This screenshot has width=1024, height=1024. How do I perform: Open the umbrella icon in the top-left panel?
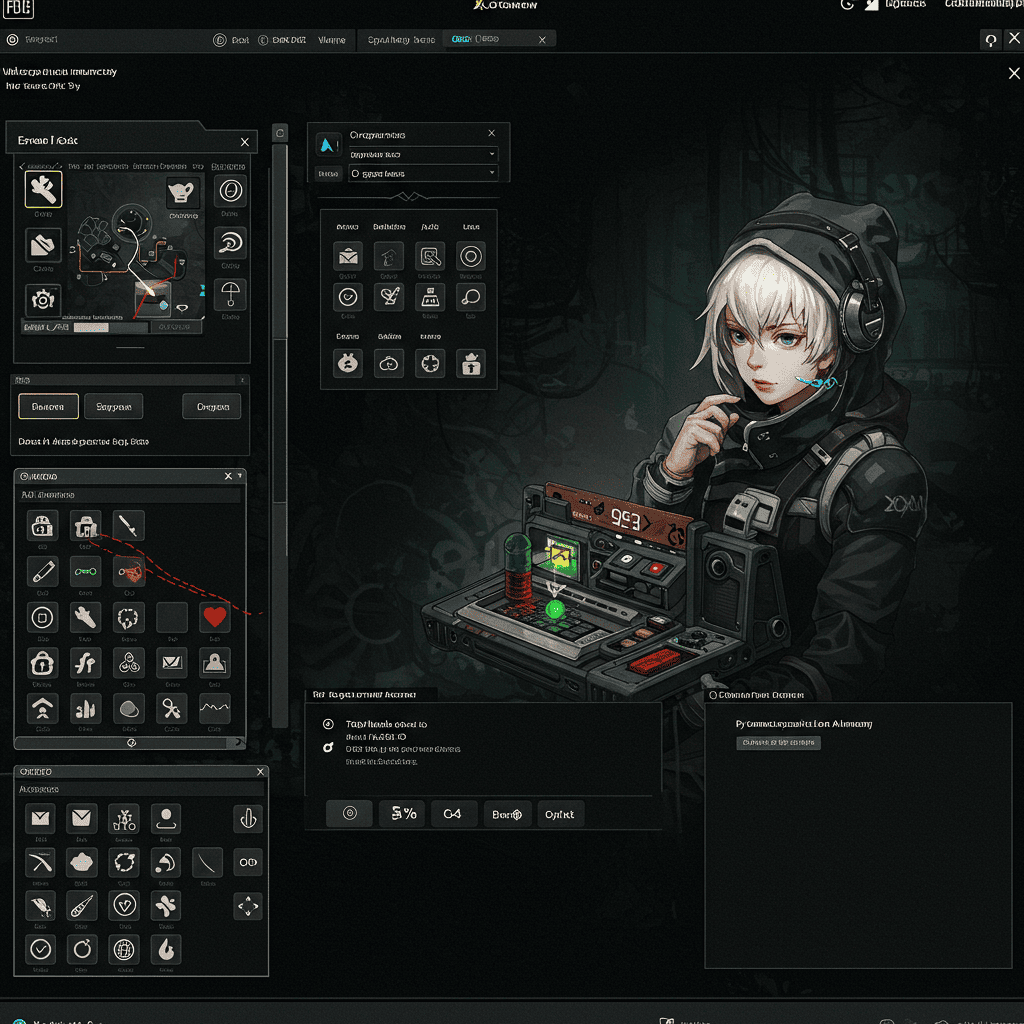pos(230,294)
